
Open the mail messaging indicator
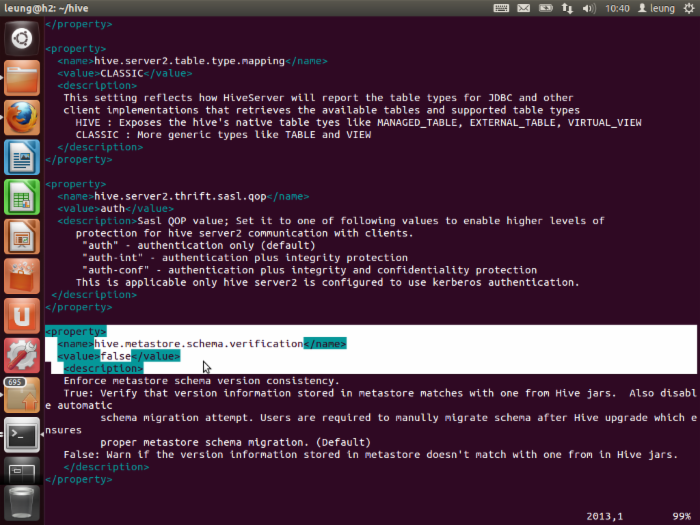523,8
